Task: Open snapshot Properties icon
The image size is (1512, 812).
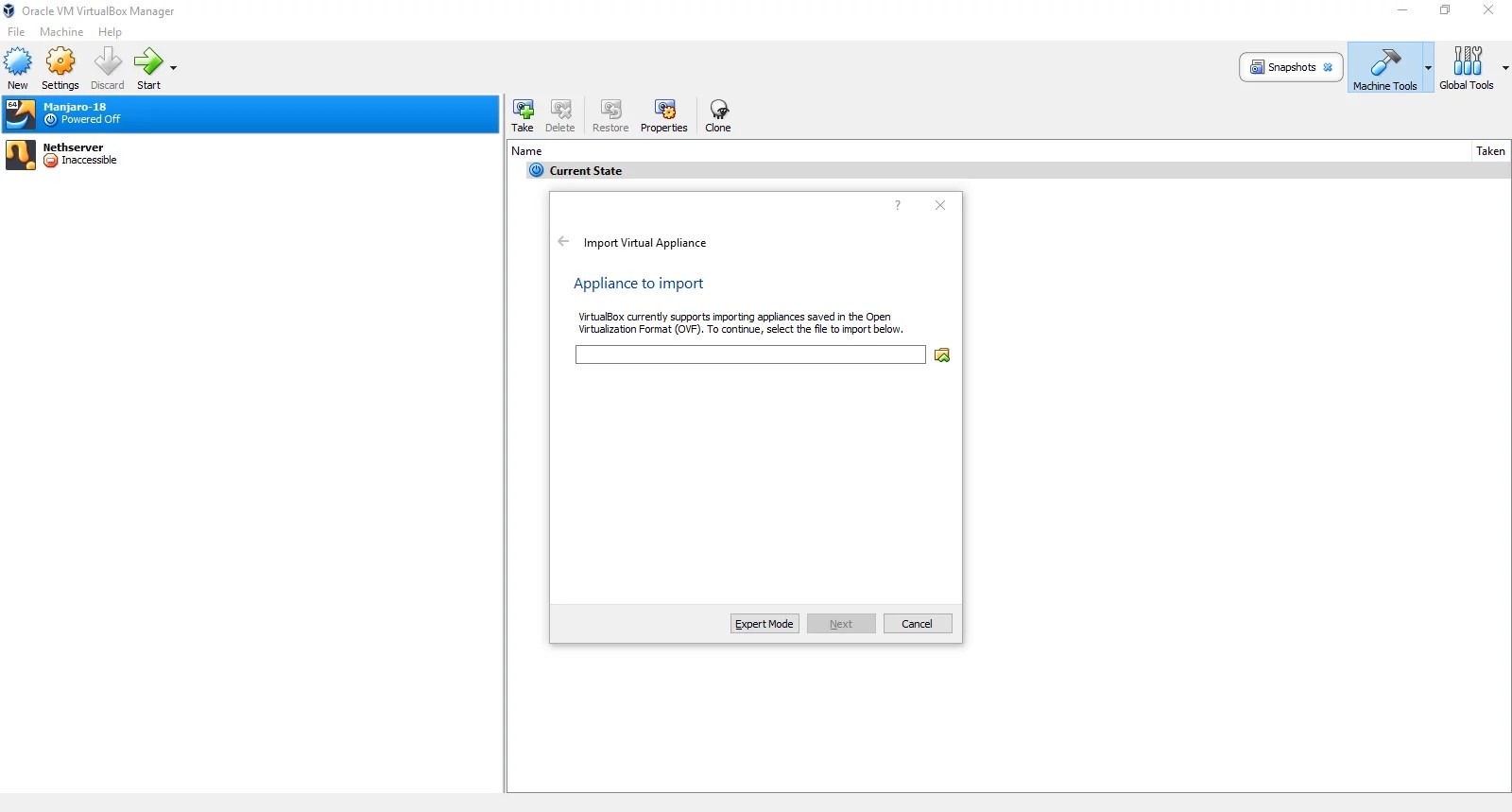Action: [x=664, y=110]
